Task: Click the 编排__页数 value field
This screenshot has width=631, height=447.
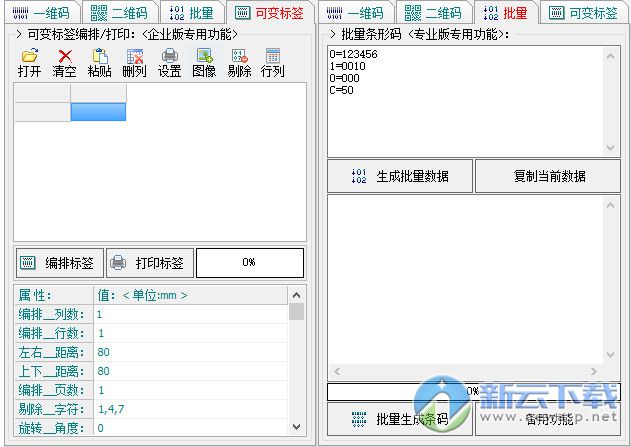Action: [x=191, y=390]
